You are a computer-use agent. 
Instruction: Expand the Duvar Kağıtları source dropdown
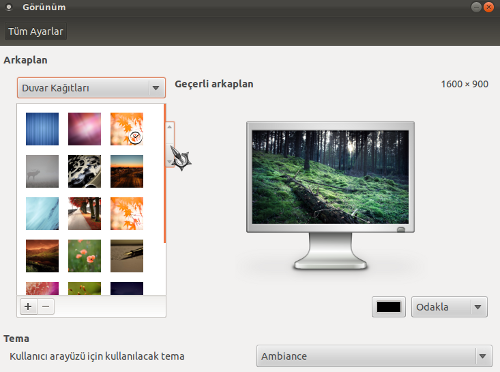[91, 88]
